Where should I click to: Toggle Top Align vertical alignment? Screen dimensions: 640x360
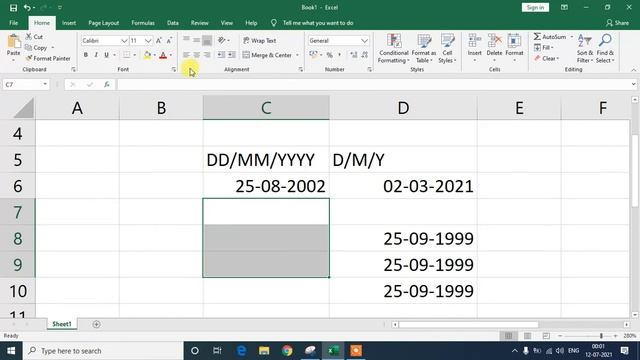tap(186, 39)
